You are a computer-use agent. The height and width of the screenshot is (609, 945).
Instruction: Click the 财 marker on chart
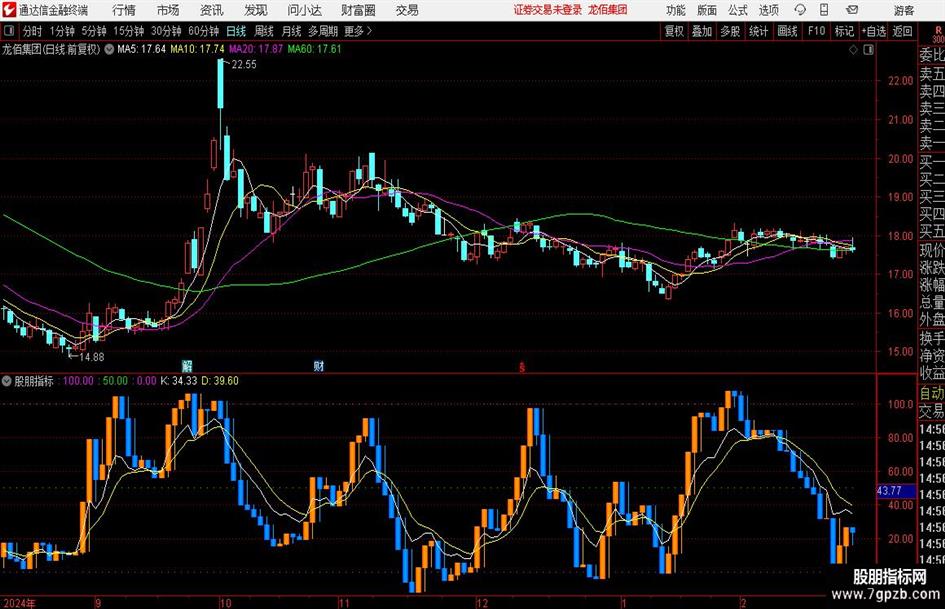[x=319, y=365]
